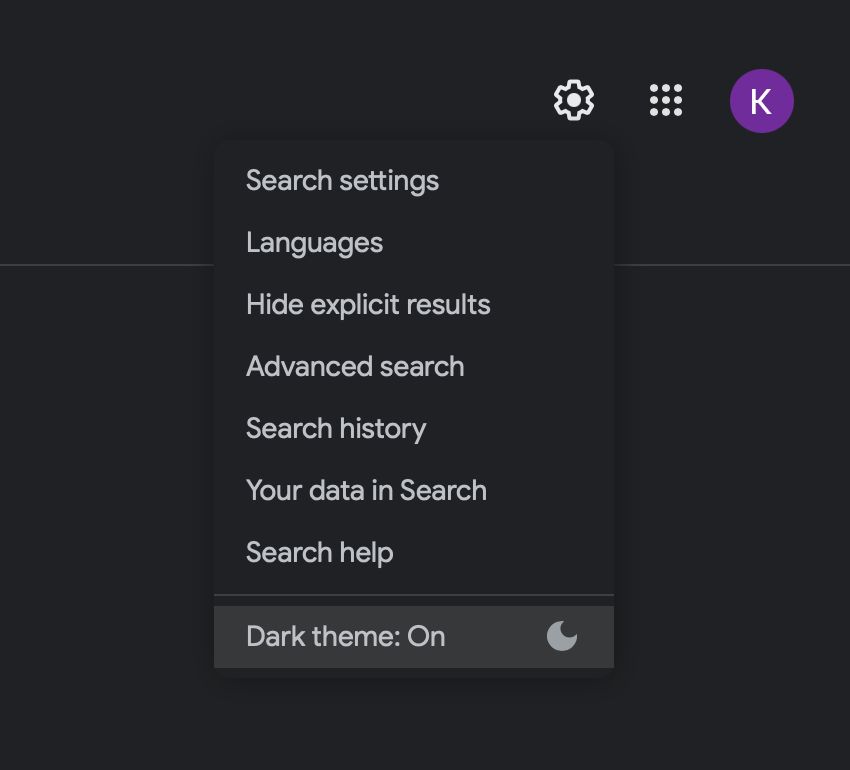
Task: Open Advanced search
Action: (x=355, y=367)
